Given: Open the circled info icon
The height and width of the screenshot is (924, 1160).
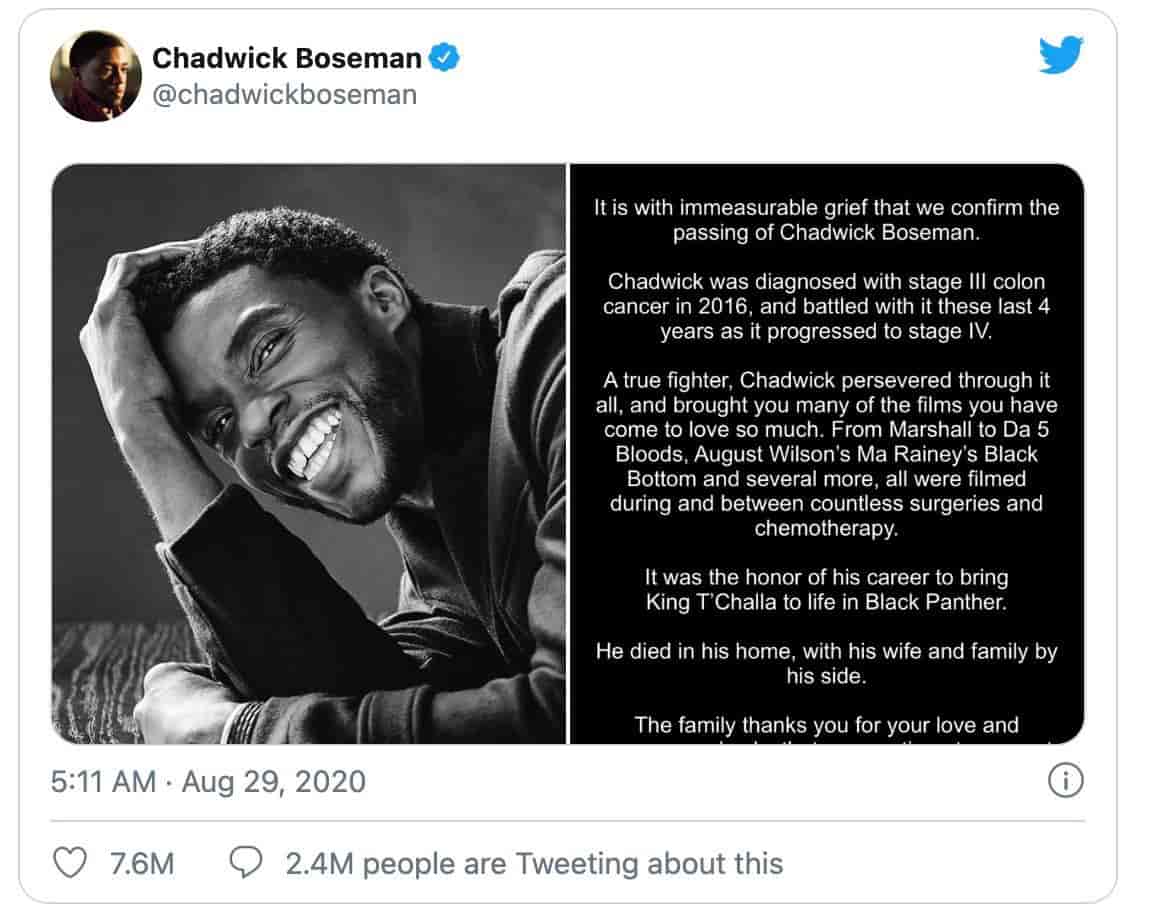Looking at the screenshot, I should 1065,781.
